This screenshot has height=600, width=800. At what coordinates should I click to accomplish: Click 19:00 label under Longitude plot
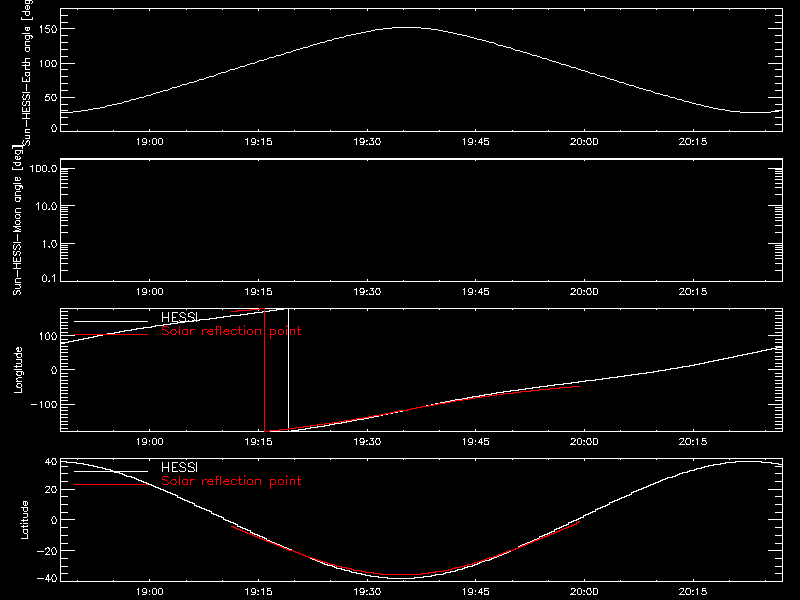pos(149,442)
